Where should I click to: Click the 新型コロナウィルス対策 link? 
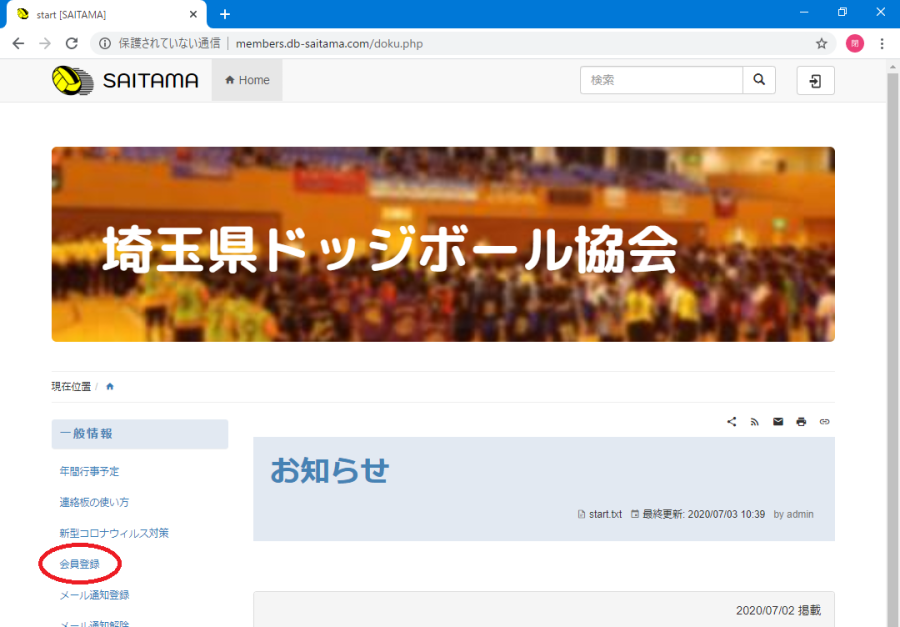pyautogui.click(x=114, y=533)
